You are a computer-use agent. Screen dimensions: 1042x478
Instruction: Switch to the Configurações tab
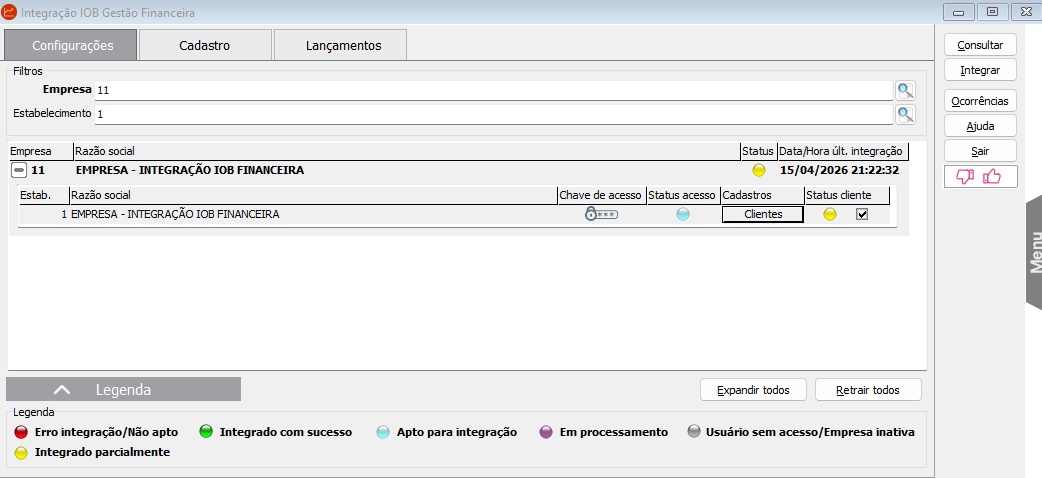tap(71, 45)
